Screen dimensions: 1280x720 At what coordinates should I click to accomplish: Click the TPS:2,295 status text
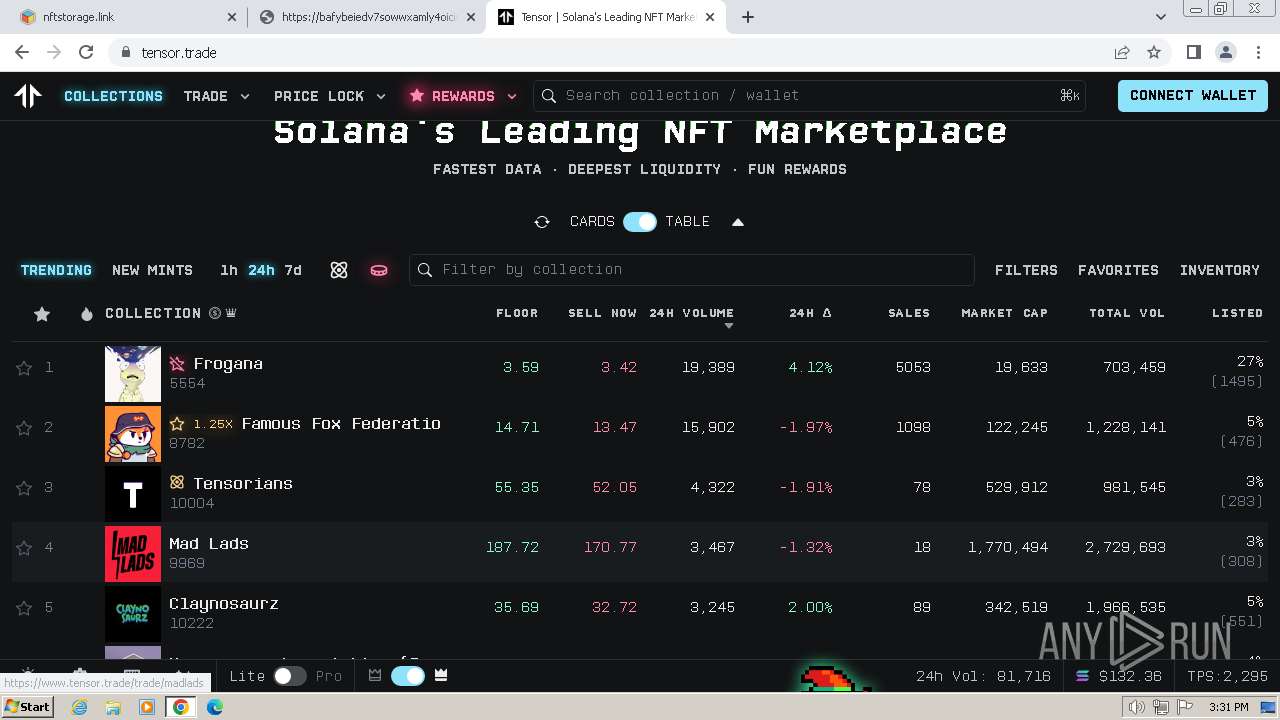pyautogui.click(x=1228, y=676)
